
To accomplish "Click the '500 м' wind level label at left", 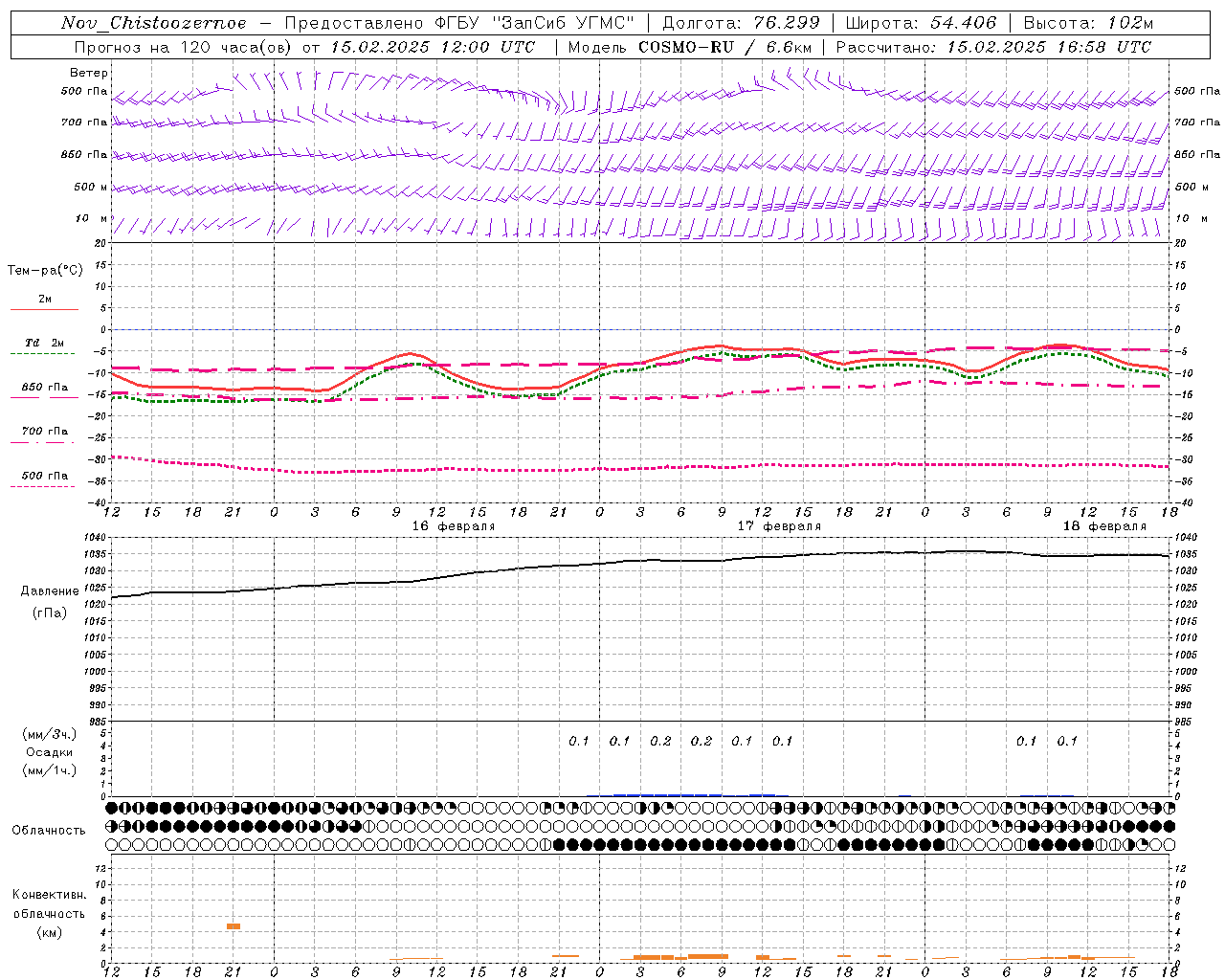I will click(x=91, y=187).
